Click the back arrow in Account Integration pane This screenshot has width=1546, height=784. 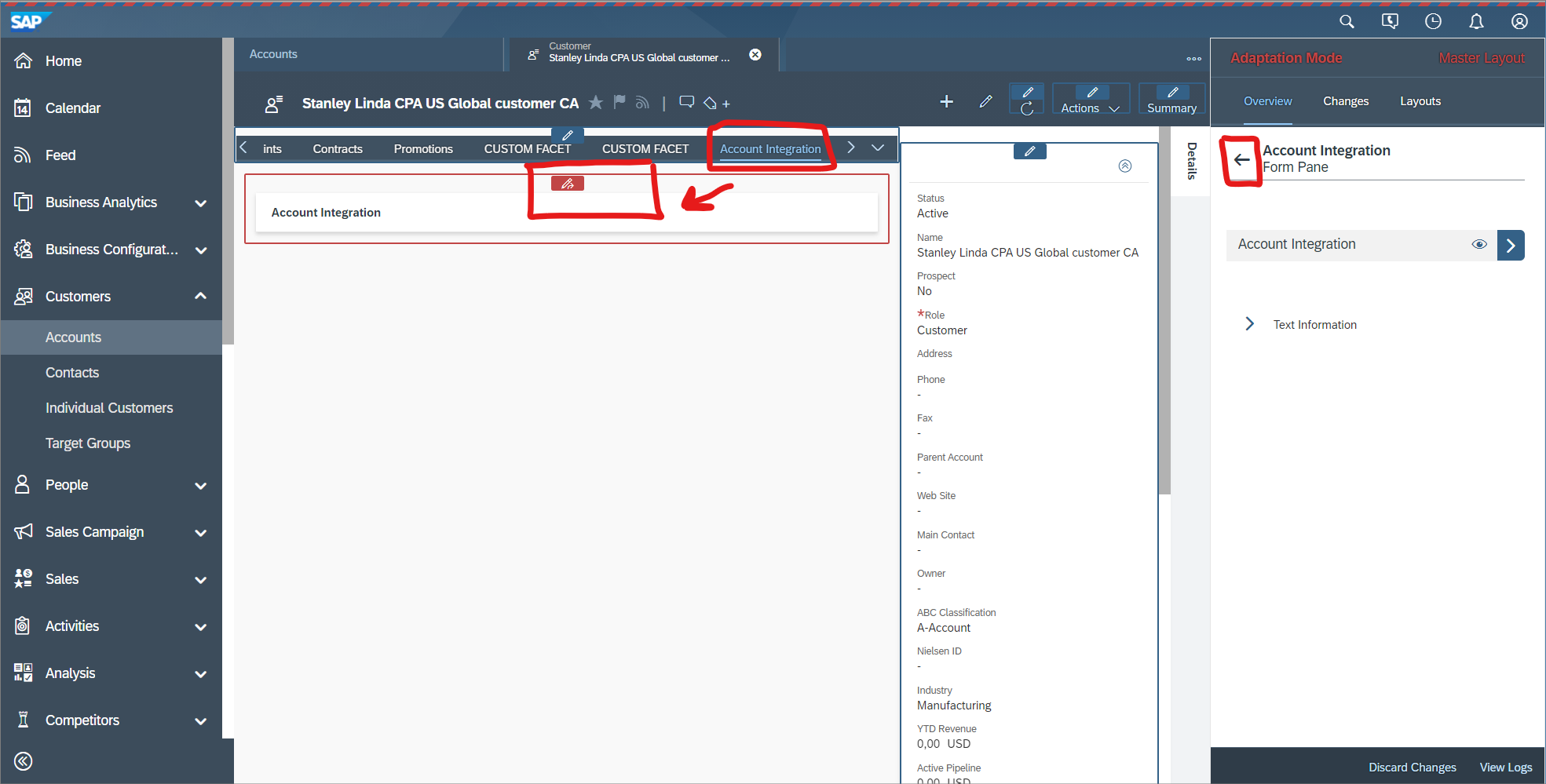1241,160
